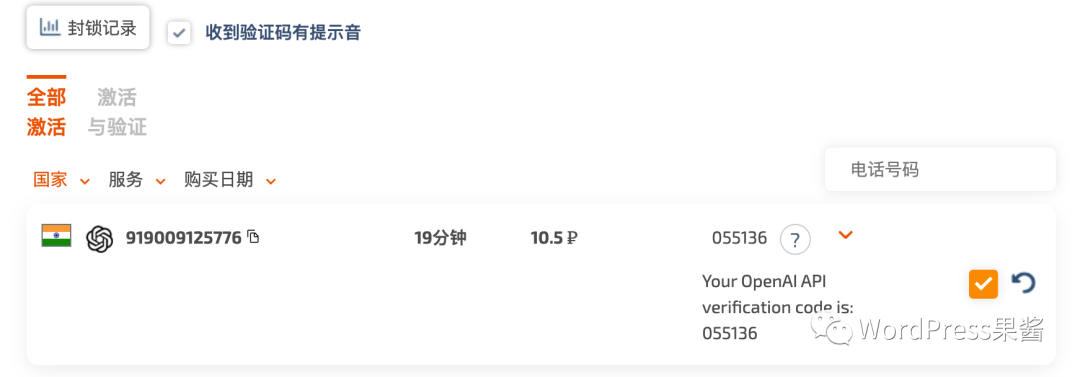Switch to the 激活与验证 tab
Screen dimensions: 1080x377
(x=117, y=112)
